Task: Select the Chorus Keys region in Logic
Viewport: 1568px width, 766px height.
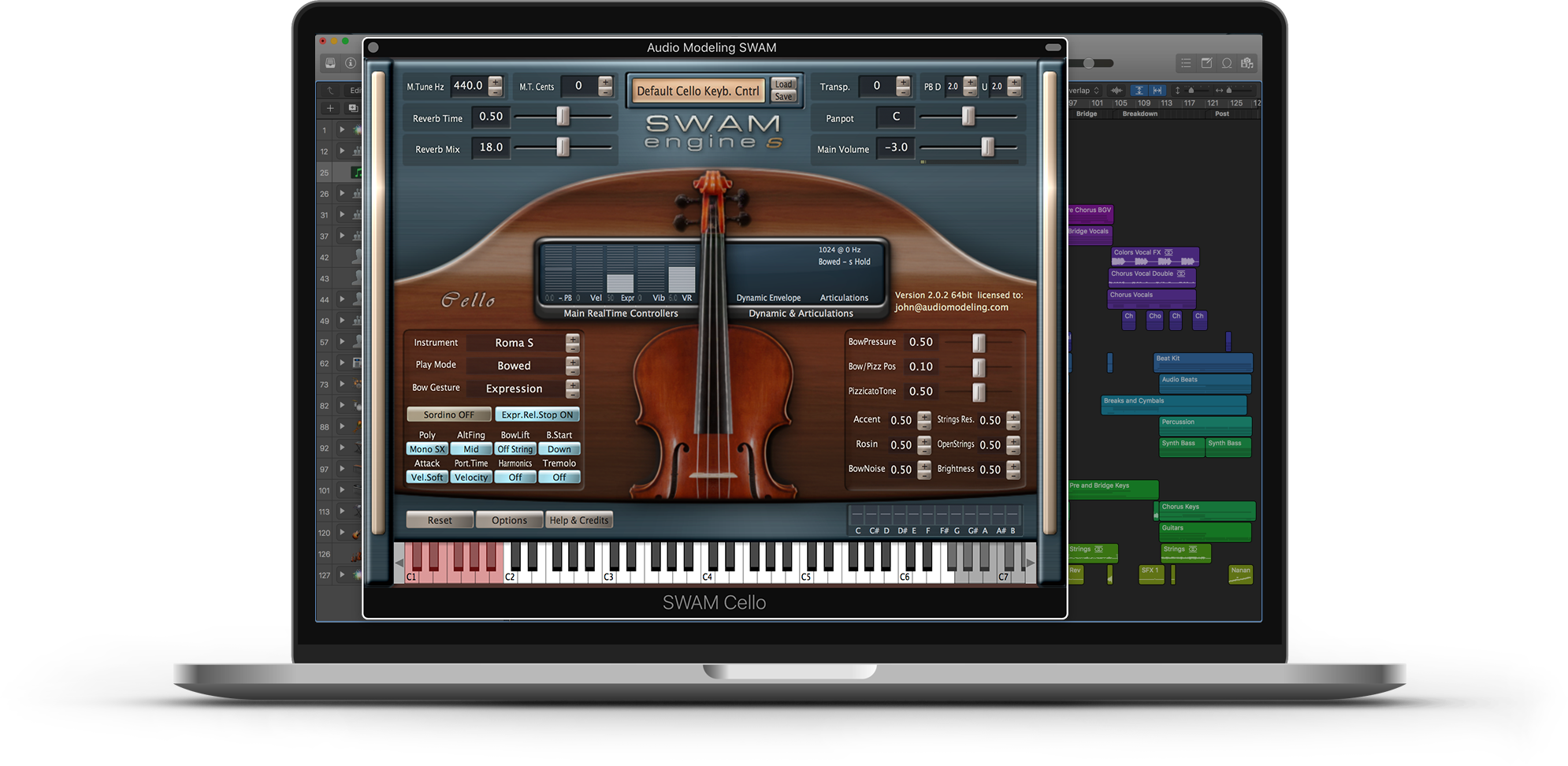Action: pos(1207,511)
